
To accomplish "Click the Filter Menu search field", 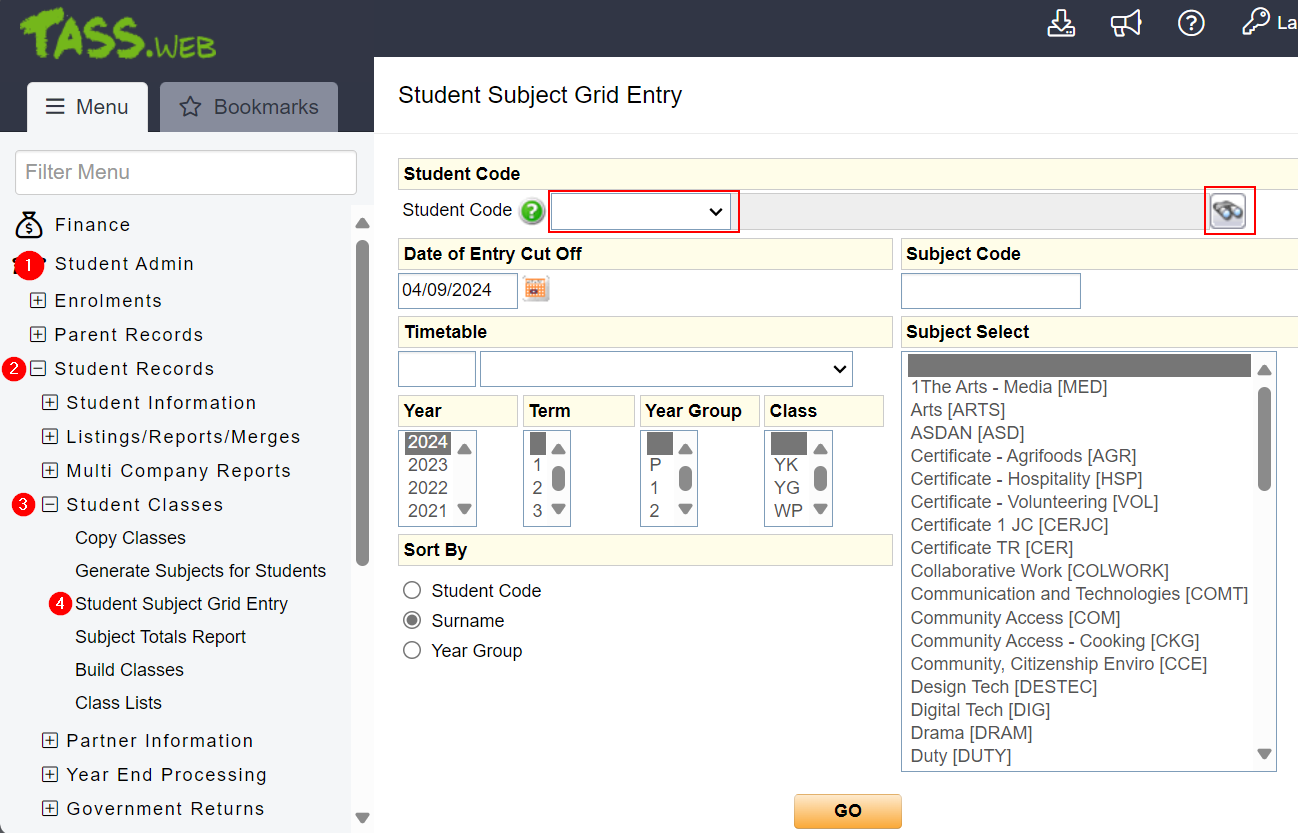I will coord(186,172).
